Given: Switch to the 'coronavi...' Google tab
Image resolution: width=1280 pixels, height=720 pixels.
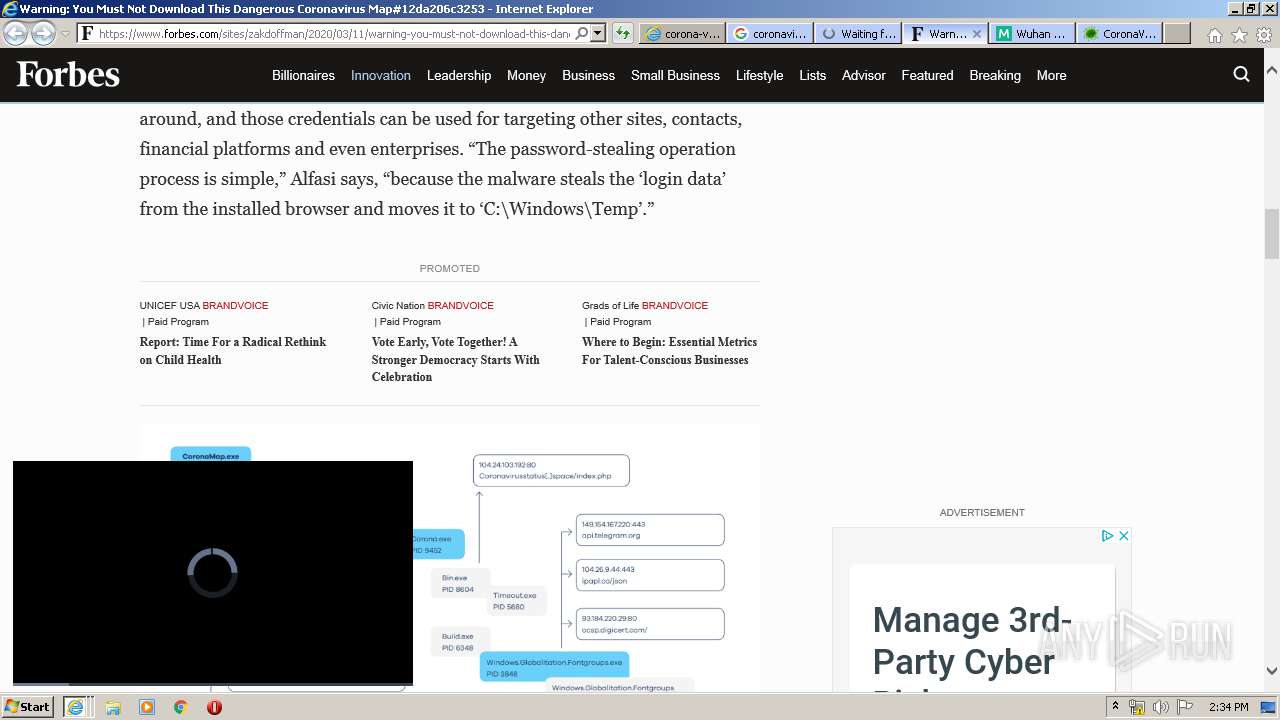Looking at the screenshot, I should coord(770,33).
